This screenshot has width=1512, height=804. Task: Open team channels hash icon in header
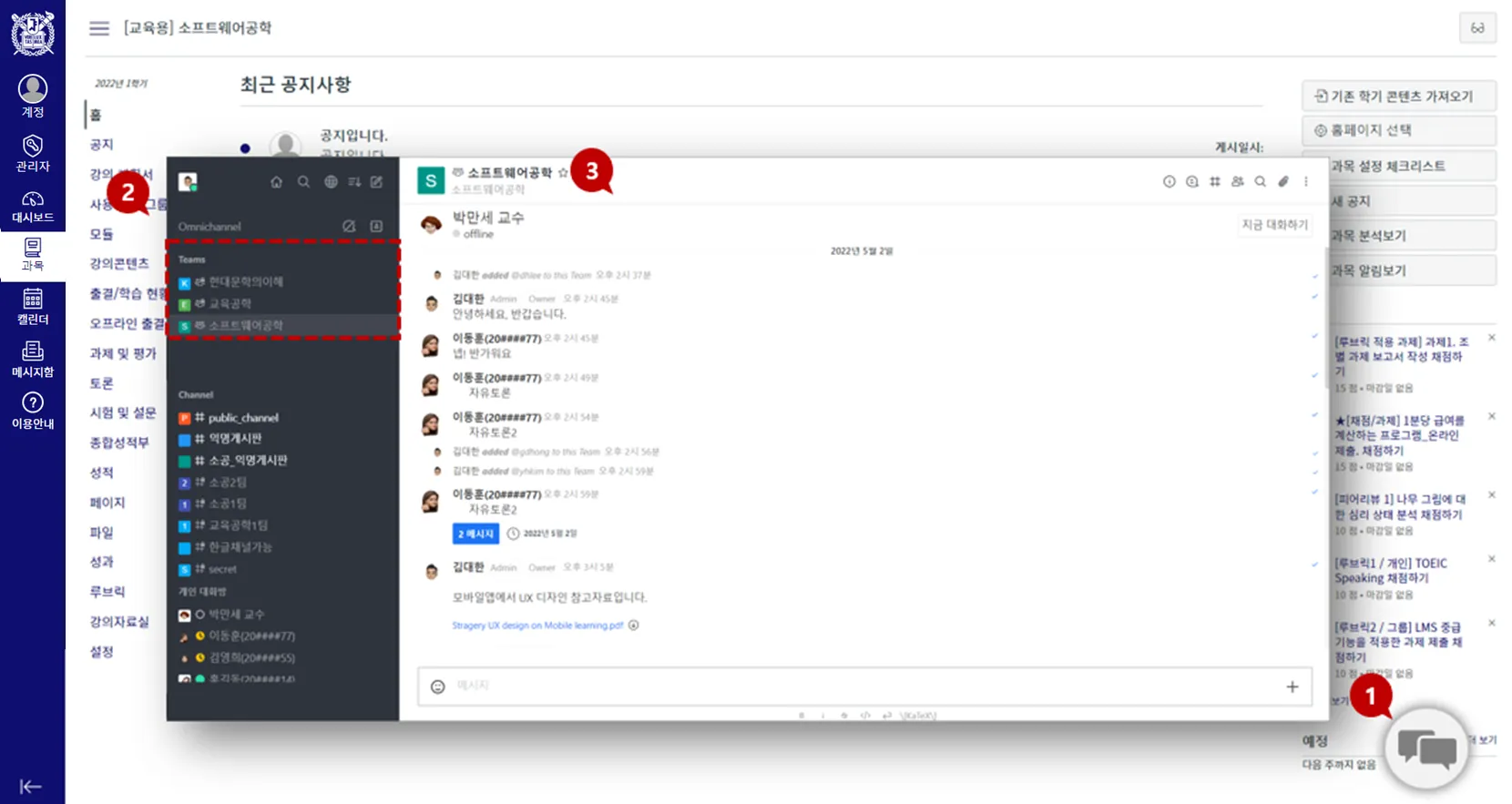pos(1214,181)
